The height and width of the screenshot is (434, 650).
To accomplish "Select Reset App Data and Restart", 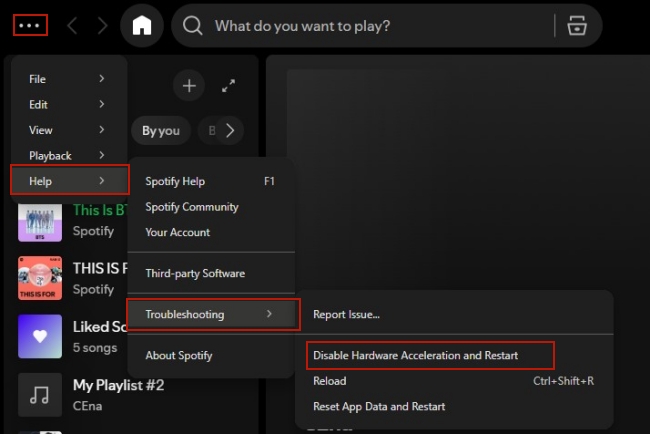I will pyautogui.click(x=454, y=406).
